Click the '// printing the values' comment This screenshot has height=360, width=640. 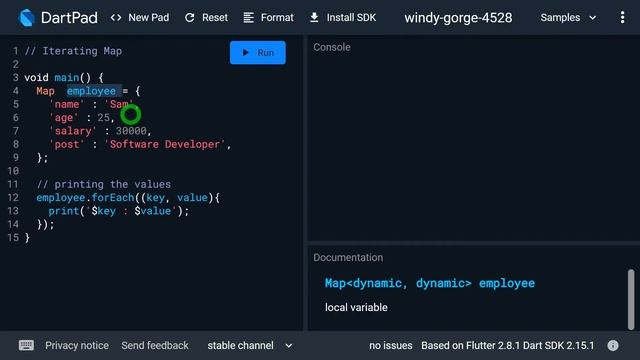coord(104,184)
